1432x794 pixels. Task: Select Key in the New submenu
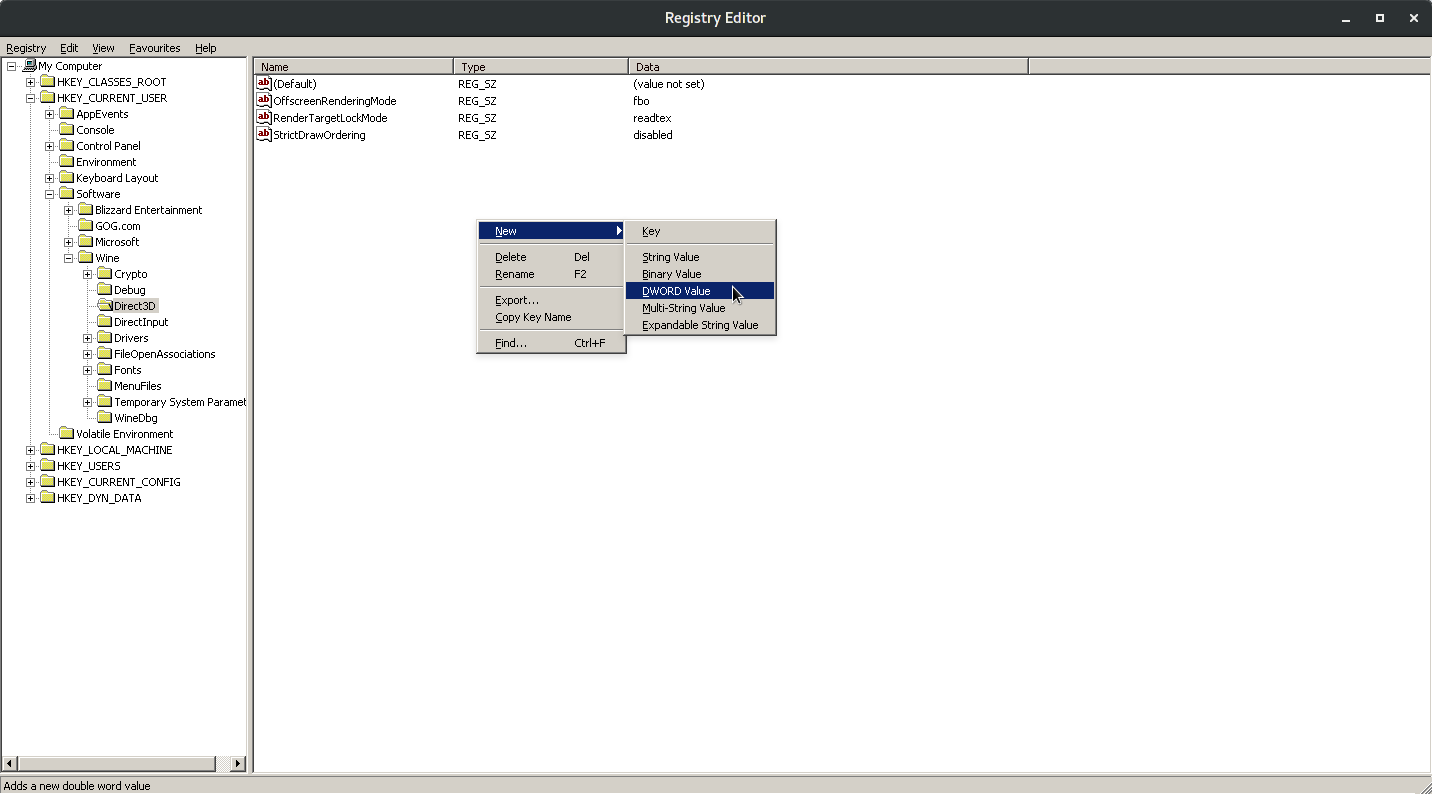point(700,231)
